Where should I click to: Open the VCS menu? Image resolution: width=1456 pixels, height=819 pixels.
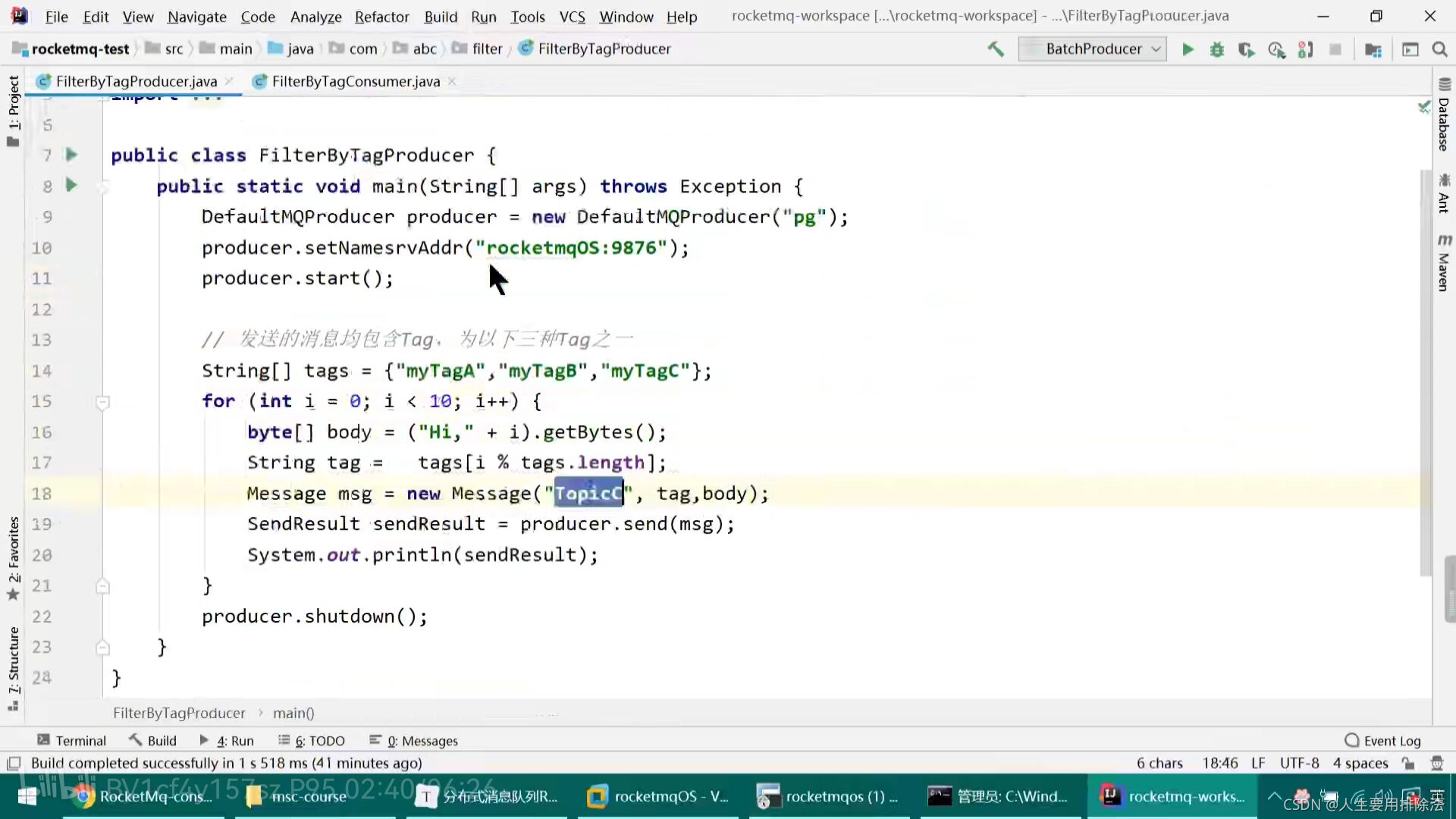coord(572,17)
